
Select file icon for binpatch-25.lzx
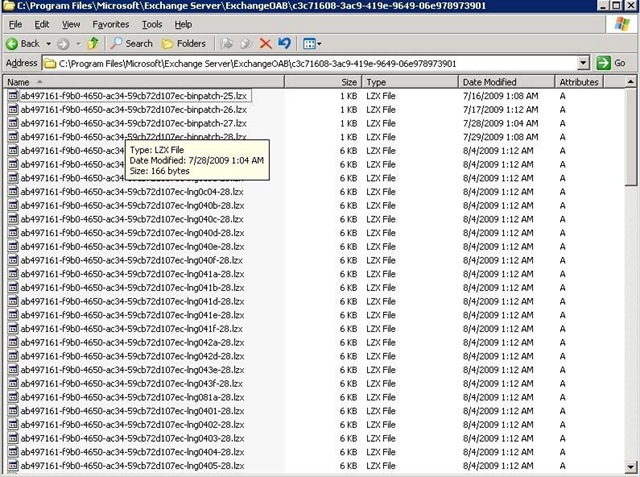(13, 96)
